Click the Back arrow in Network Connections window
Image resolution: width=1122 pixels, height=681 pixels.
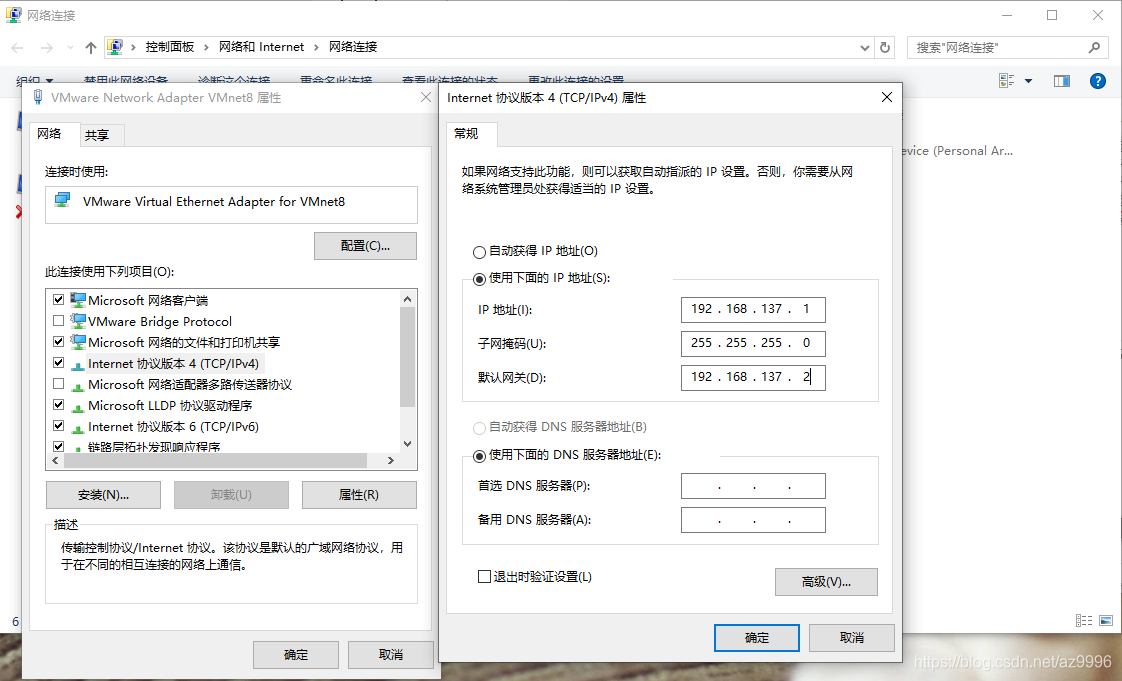18,48
